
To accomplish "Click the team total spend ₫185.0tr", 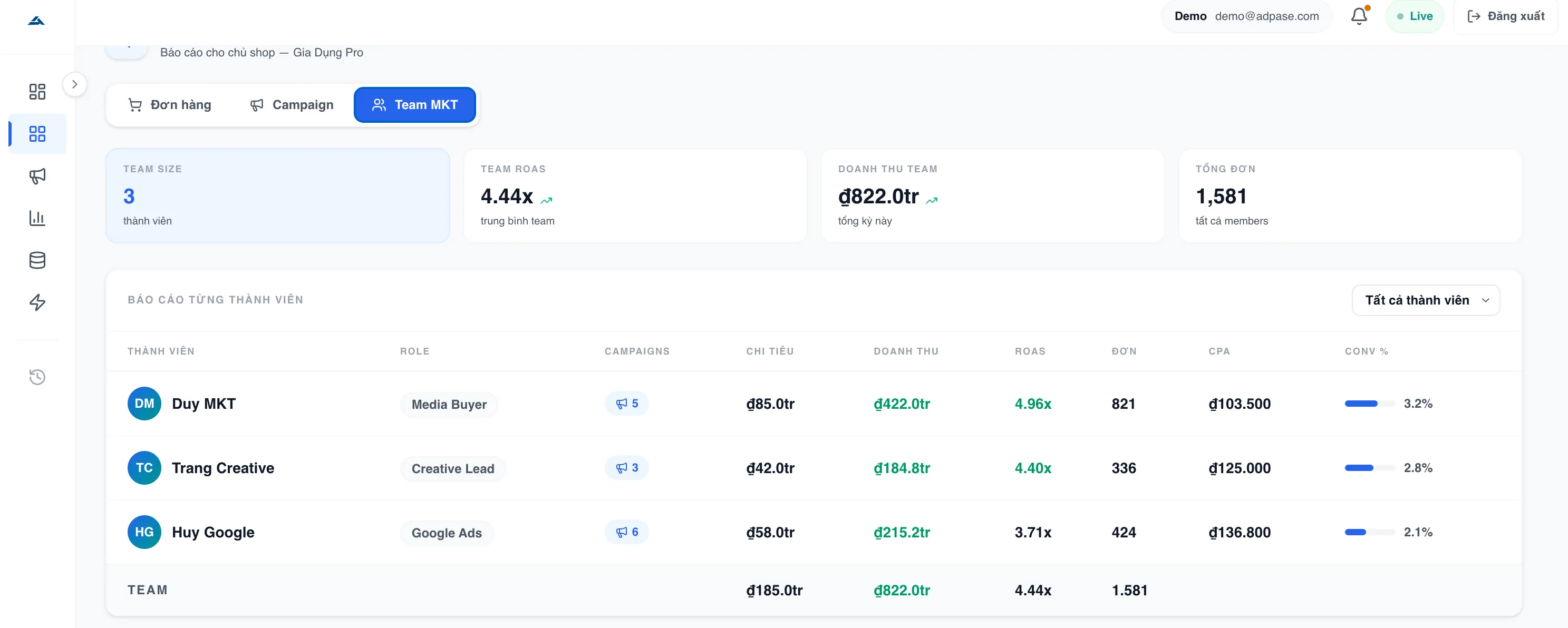I will point(775,590).
